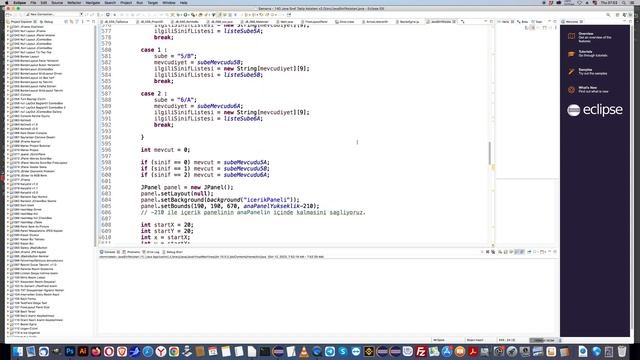Open the Navigate menu
The width and height of the screenshot is (640, 360).
click(x=93, y=2)
